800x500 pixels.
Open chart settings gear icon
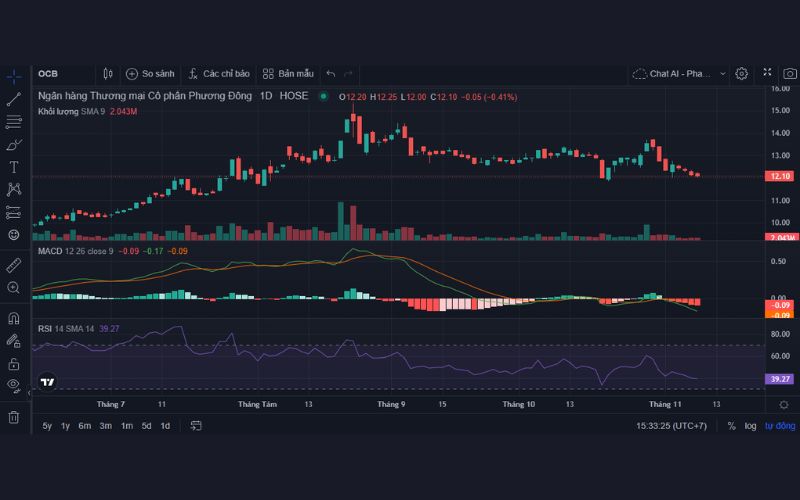point(742,73)
